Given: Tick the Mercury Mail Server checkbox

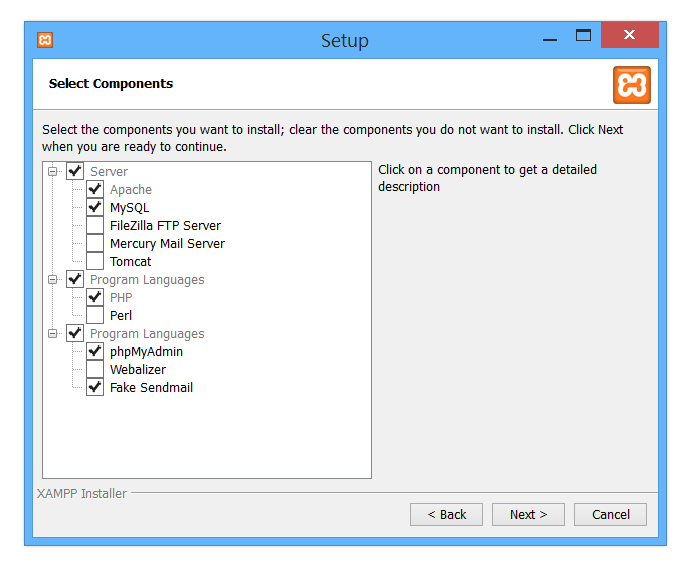Looking at the screenshot, I should click(95, 244).
